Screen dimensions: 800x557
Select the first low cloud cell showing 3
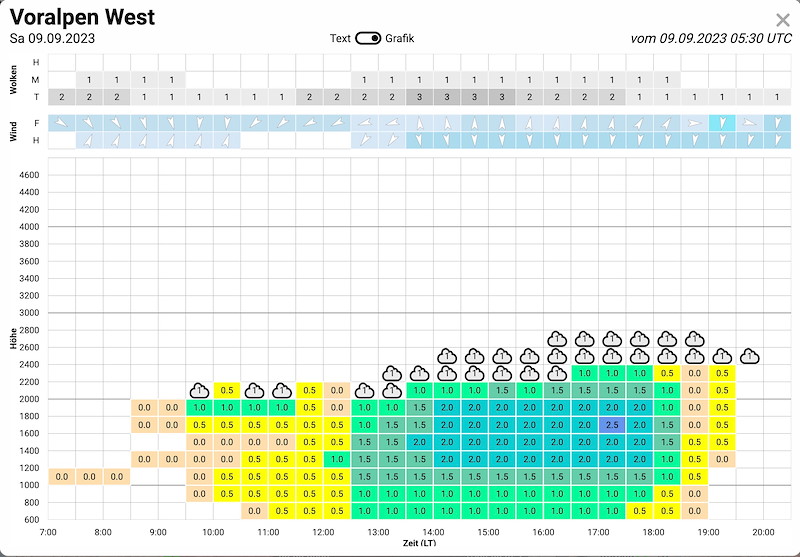pyautogui.click(x=419, y=97)
